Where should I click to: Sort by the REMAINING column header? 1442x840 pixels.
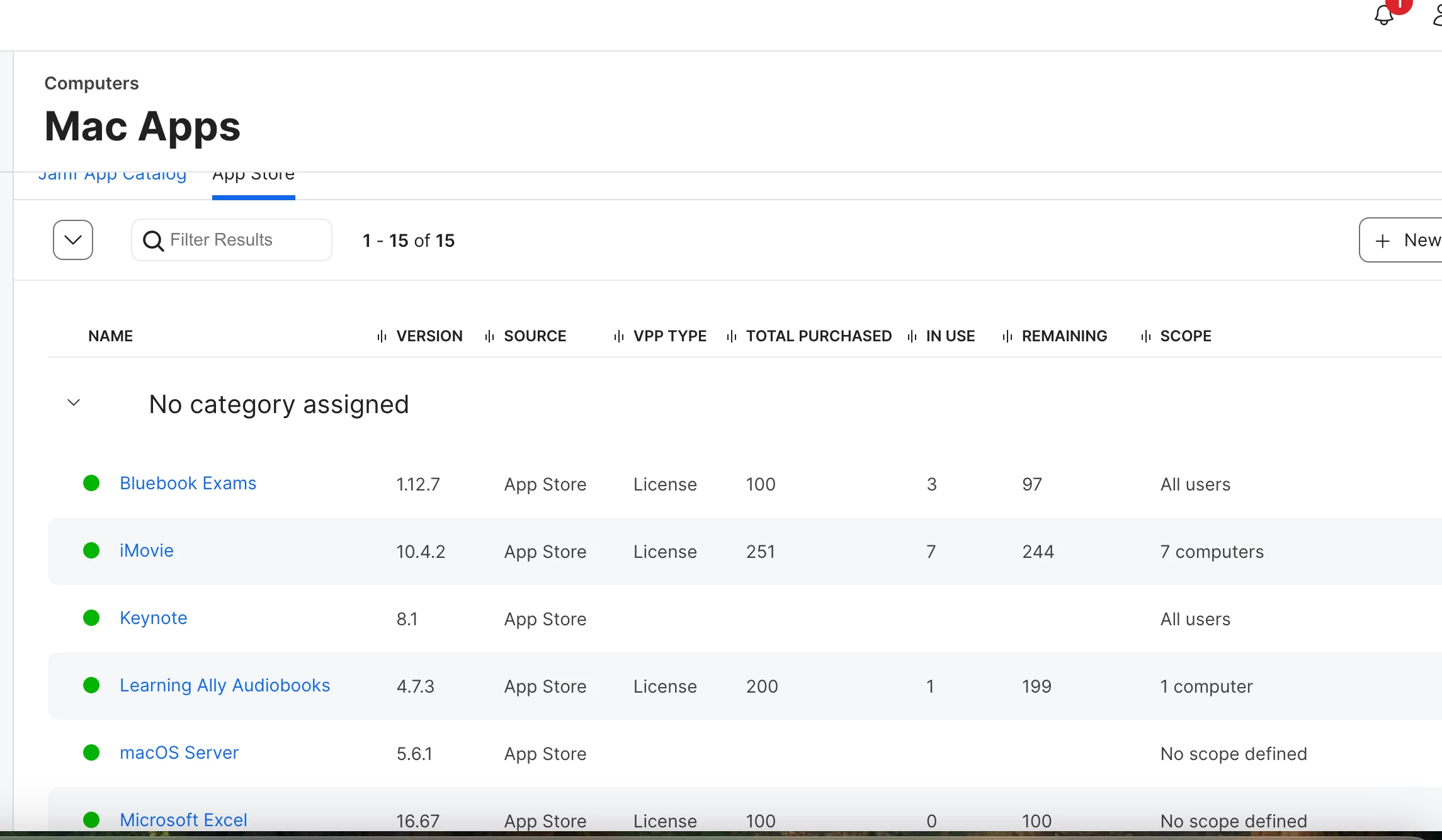[1064, 336]
